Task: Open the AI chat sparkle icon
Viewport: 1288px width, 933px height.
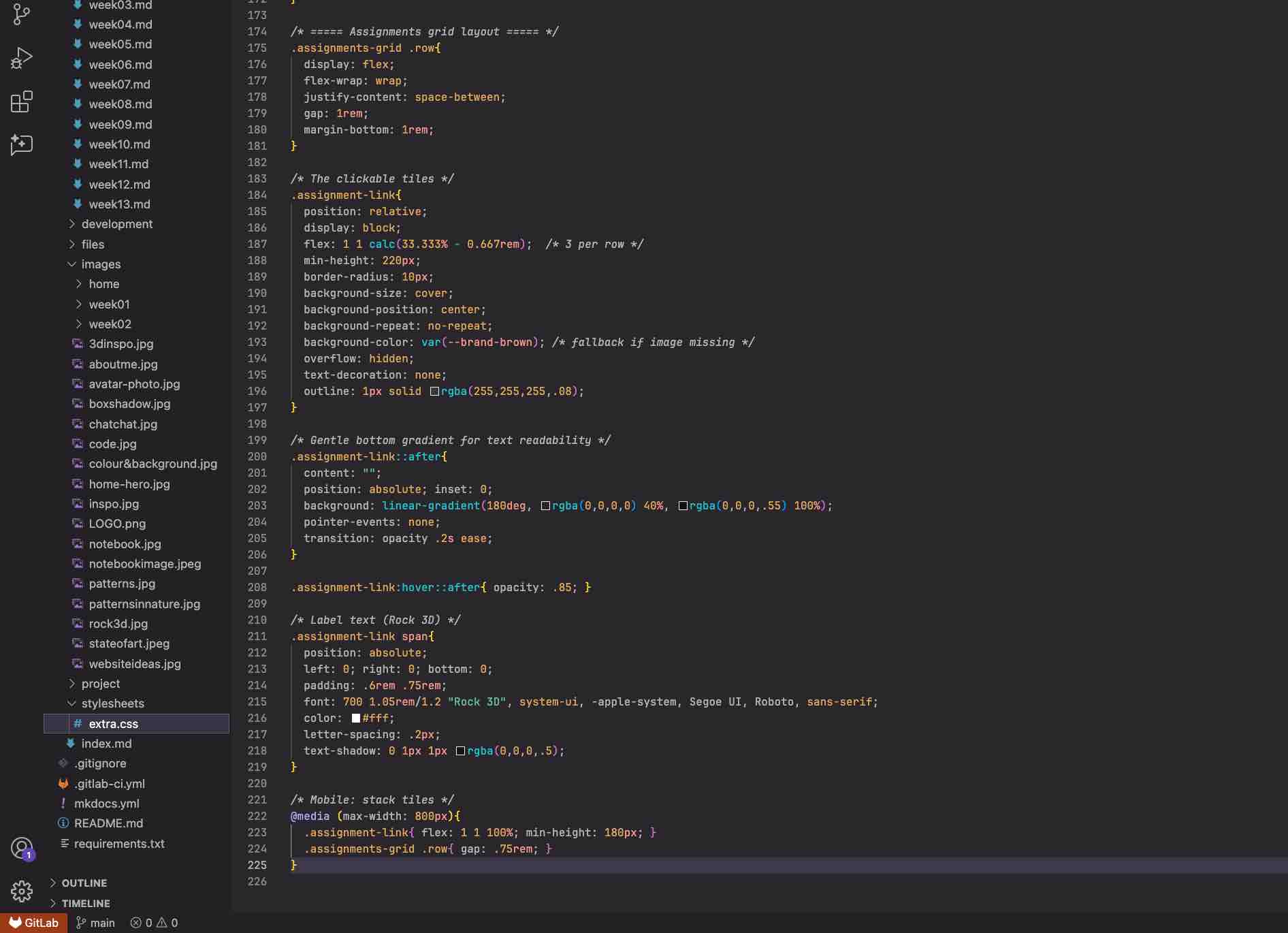Action: coord(22,144)
